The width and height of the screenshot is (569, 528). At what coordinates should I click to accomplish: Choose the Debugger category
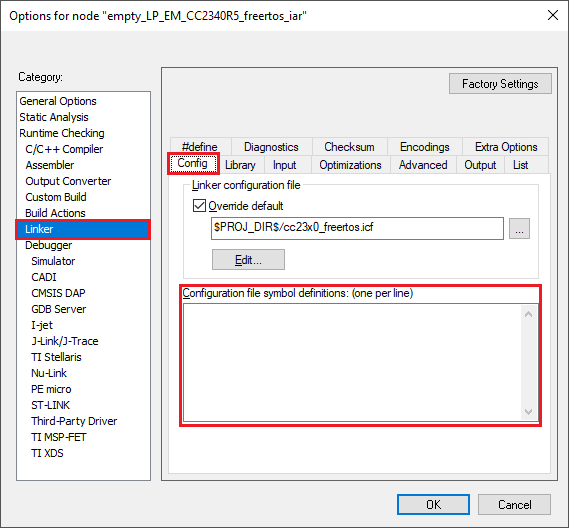click(x=49, y=245)
